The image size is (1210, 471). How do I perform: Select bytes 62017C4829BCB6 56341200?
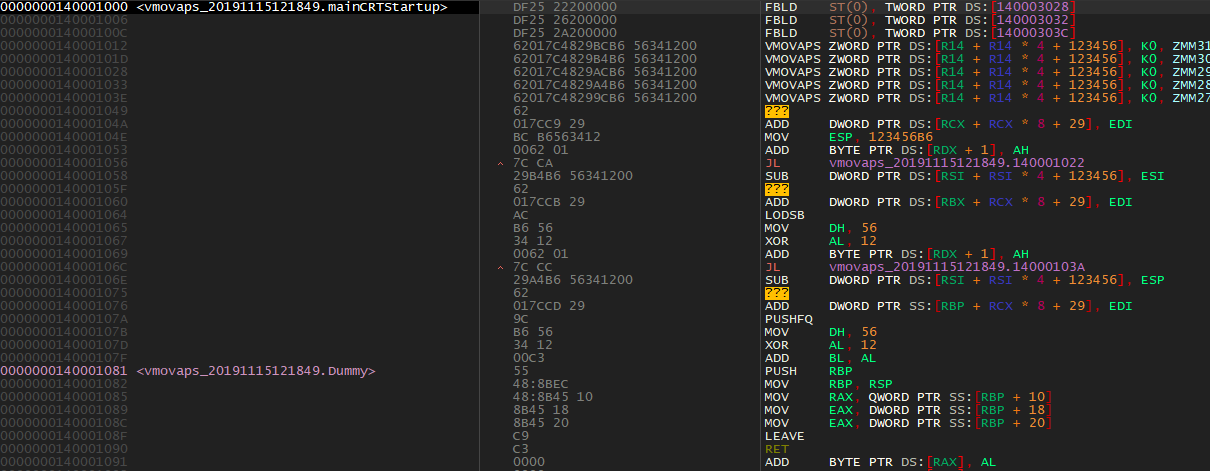[x=605, y=46]
